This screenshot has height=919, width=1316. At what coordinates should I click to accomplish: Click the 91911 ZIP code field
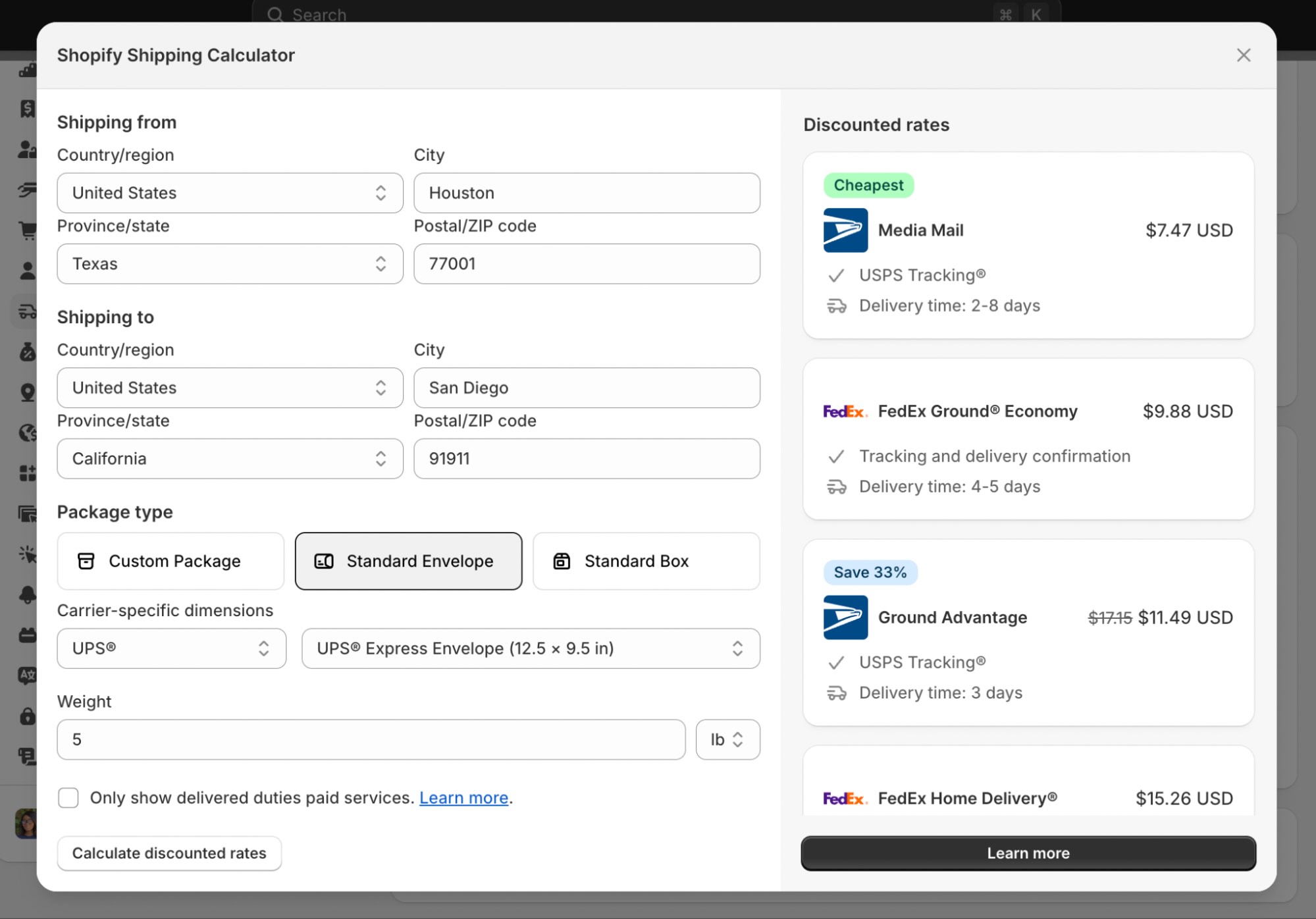[x=587, y=459]
